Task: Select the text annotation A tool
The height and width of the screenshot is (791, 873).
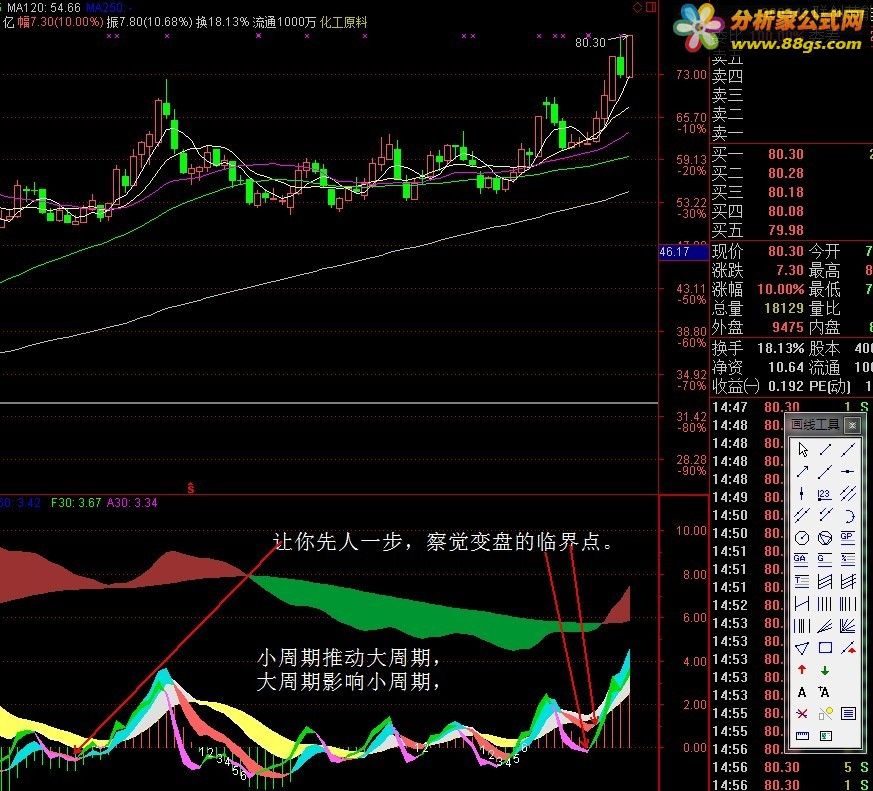Action: tap(802, 692)
